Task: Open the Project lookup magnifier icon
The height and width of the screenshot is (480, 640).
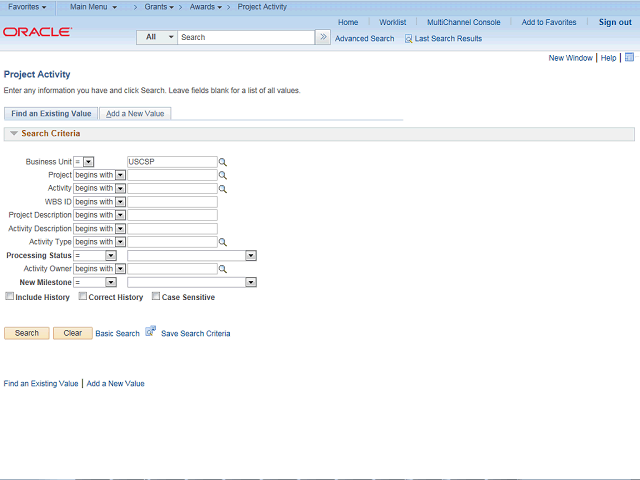Action: coord(222,176)
